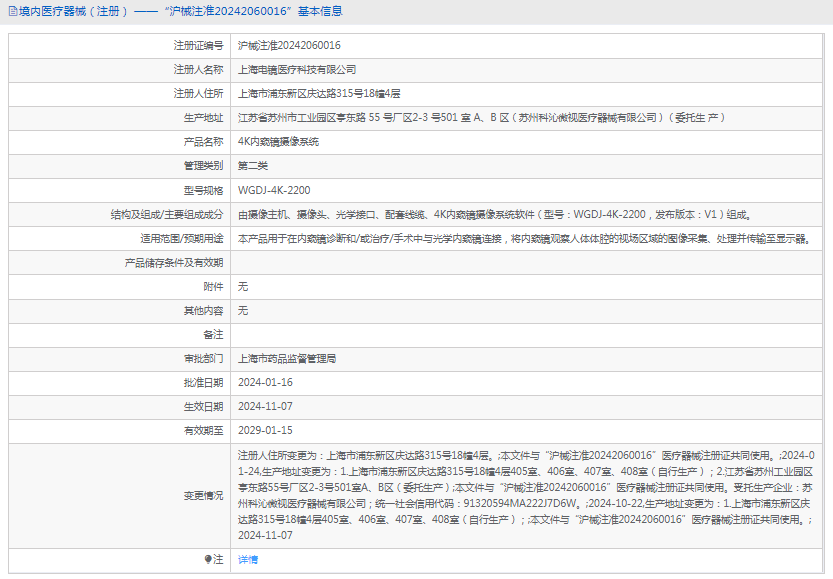Click the 产品名称 label
This screenshot has width=833, height=579.
203,142
